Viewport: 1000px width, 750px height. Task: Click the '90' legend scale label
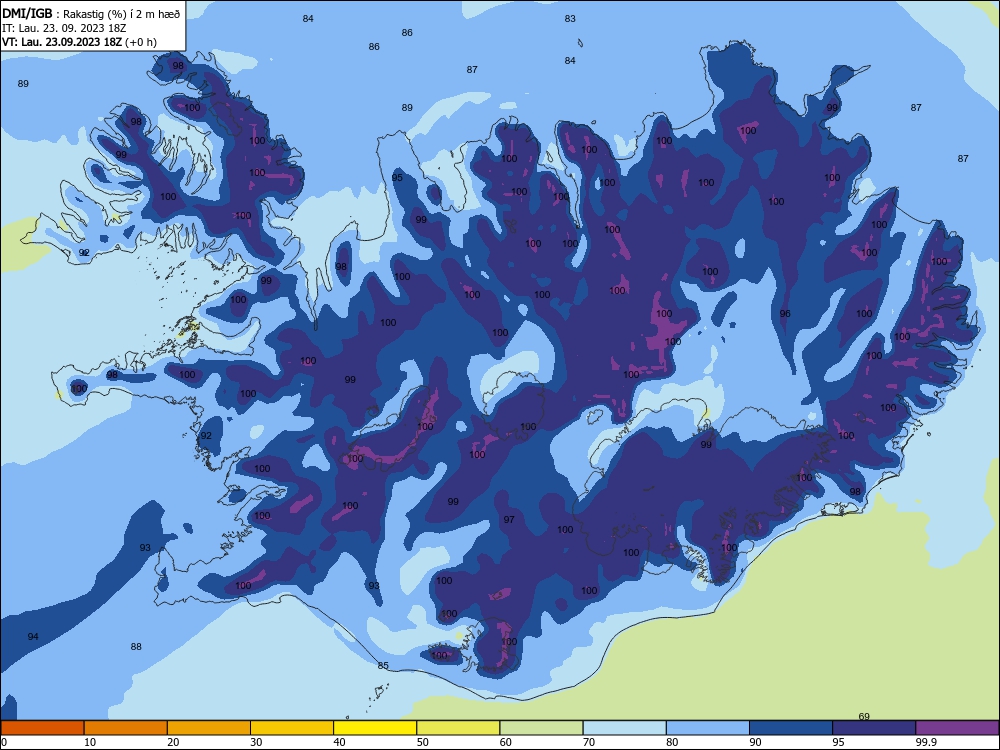tap(755, 742)
